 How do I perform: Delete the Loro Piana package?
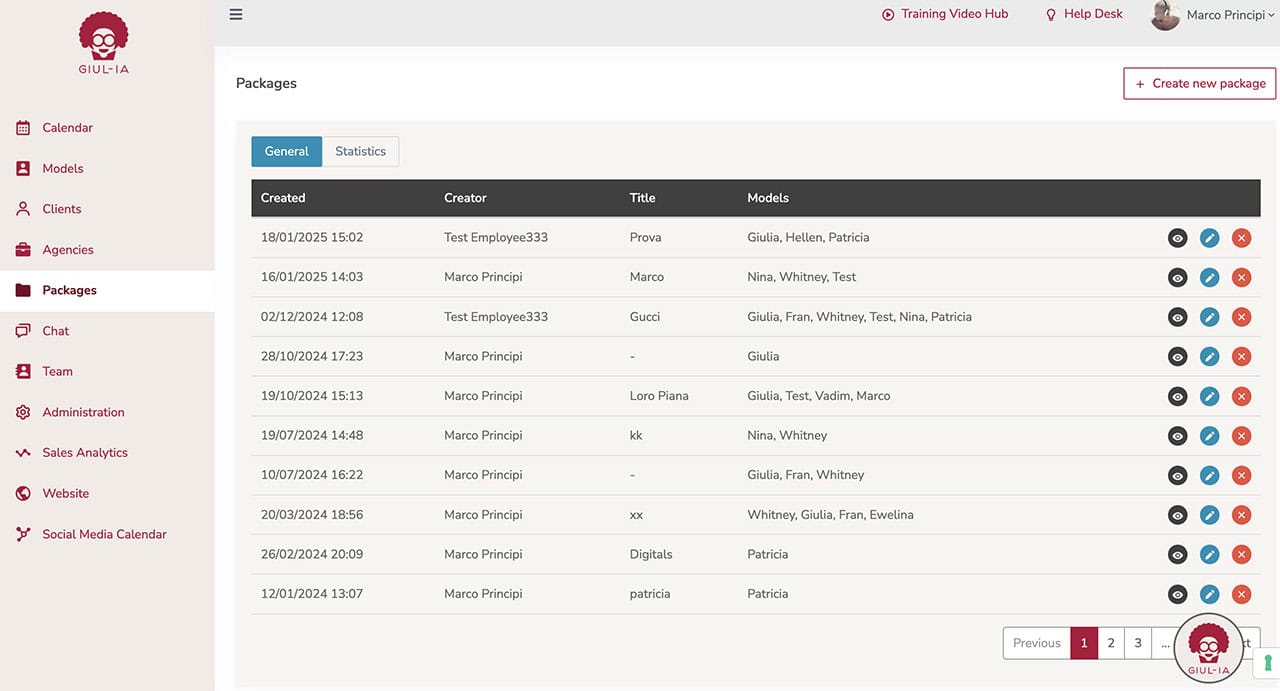coord(1242,396)
